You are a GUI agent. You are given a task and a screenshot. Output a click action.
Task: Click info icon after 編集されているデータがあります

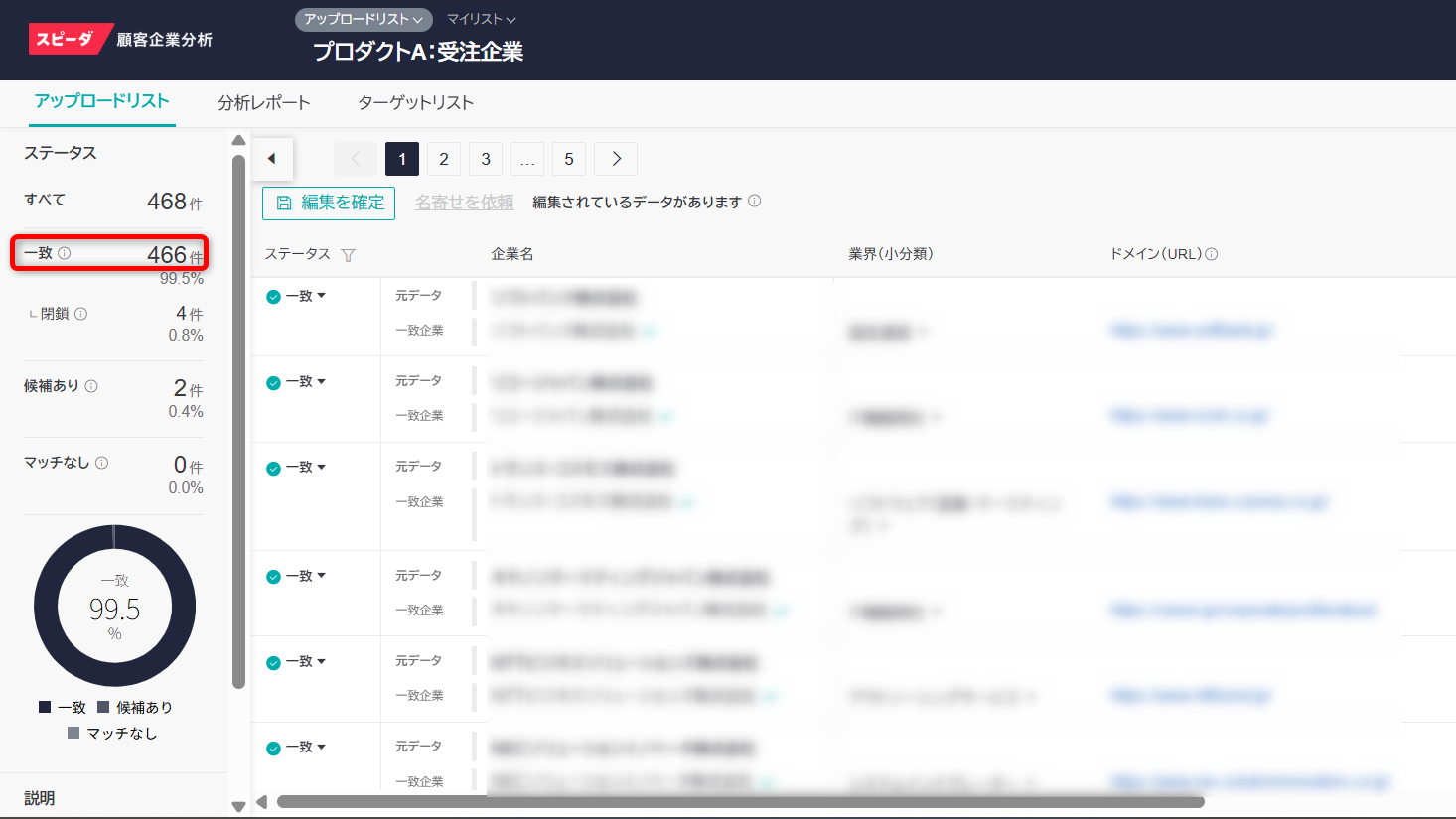(x=755, y=202)
